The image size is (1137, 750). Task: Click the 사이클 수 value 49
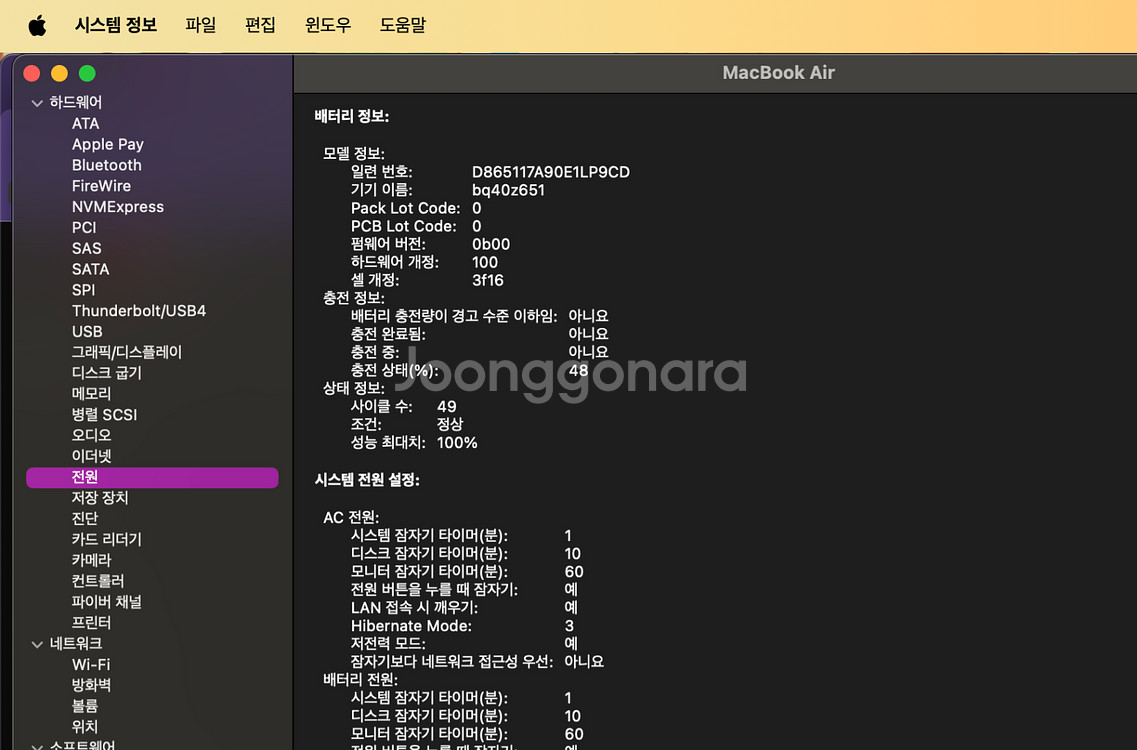point(447,407)
